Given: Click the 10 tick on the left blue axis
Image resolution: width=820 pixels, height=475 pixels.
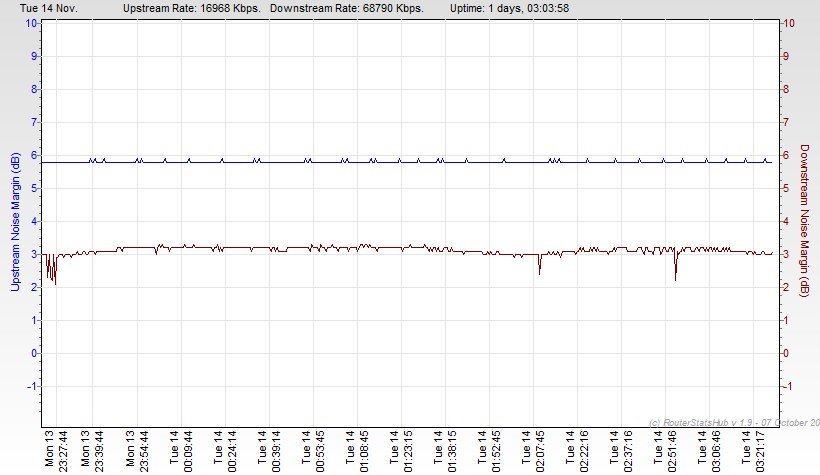Looking at the screenshot, I should point(32,23).
